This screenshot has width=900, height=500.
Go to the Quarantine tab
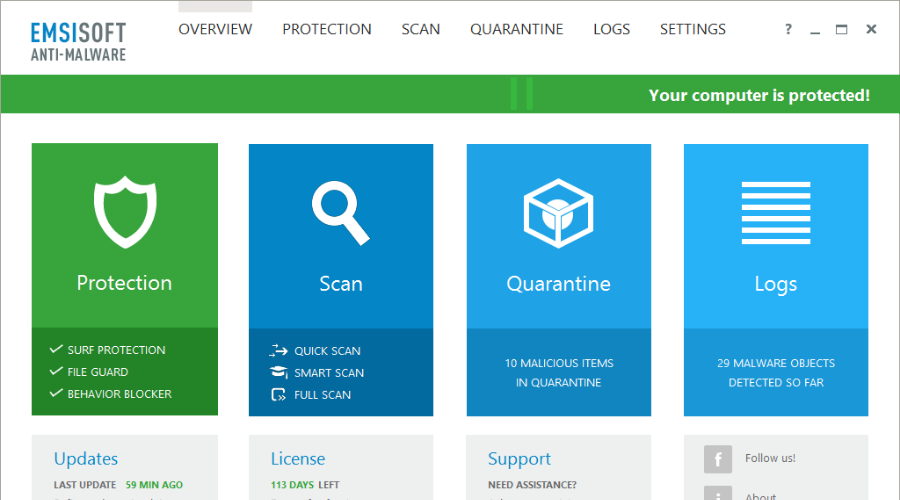tap(517, 29)
